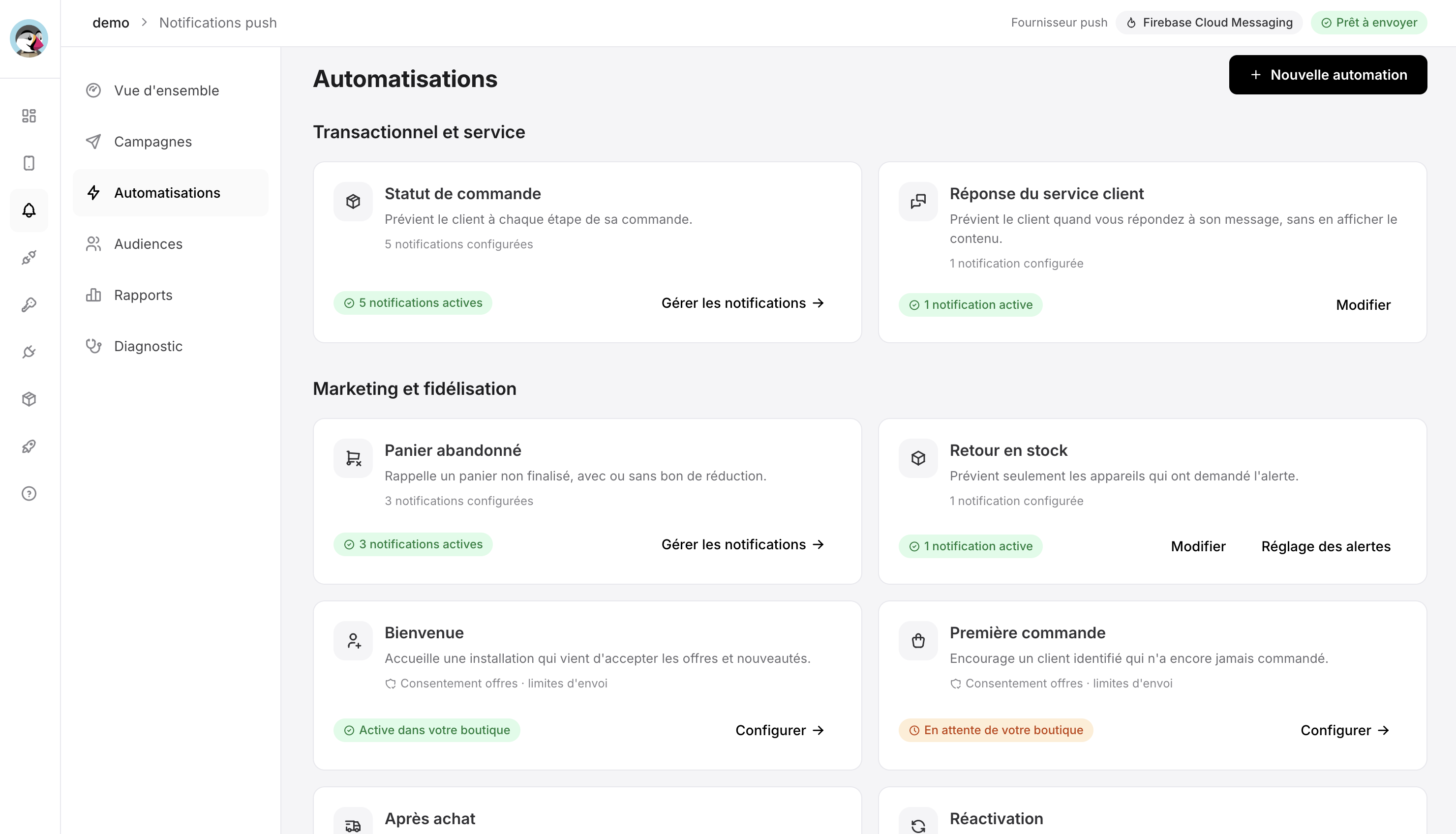This screenshot has height=834, width=1456.
Task: Go to Campagnes section
Action: pos(170,142)
